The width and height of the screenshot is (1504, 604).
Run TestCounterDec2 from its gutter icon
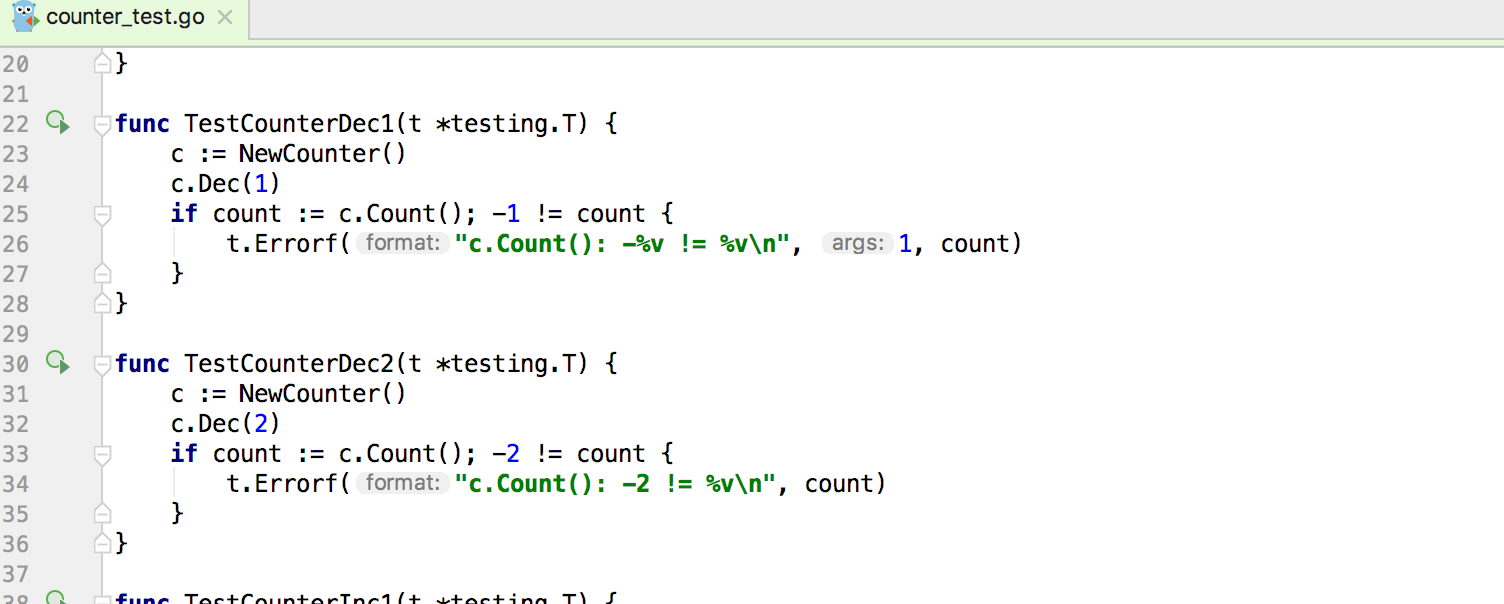[58, 363]
